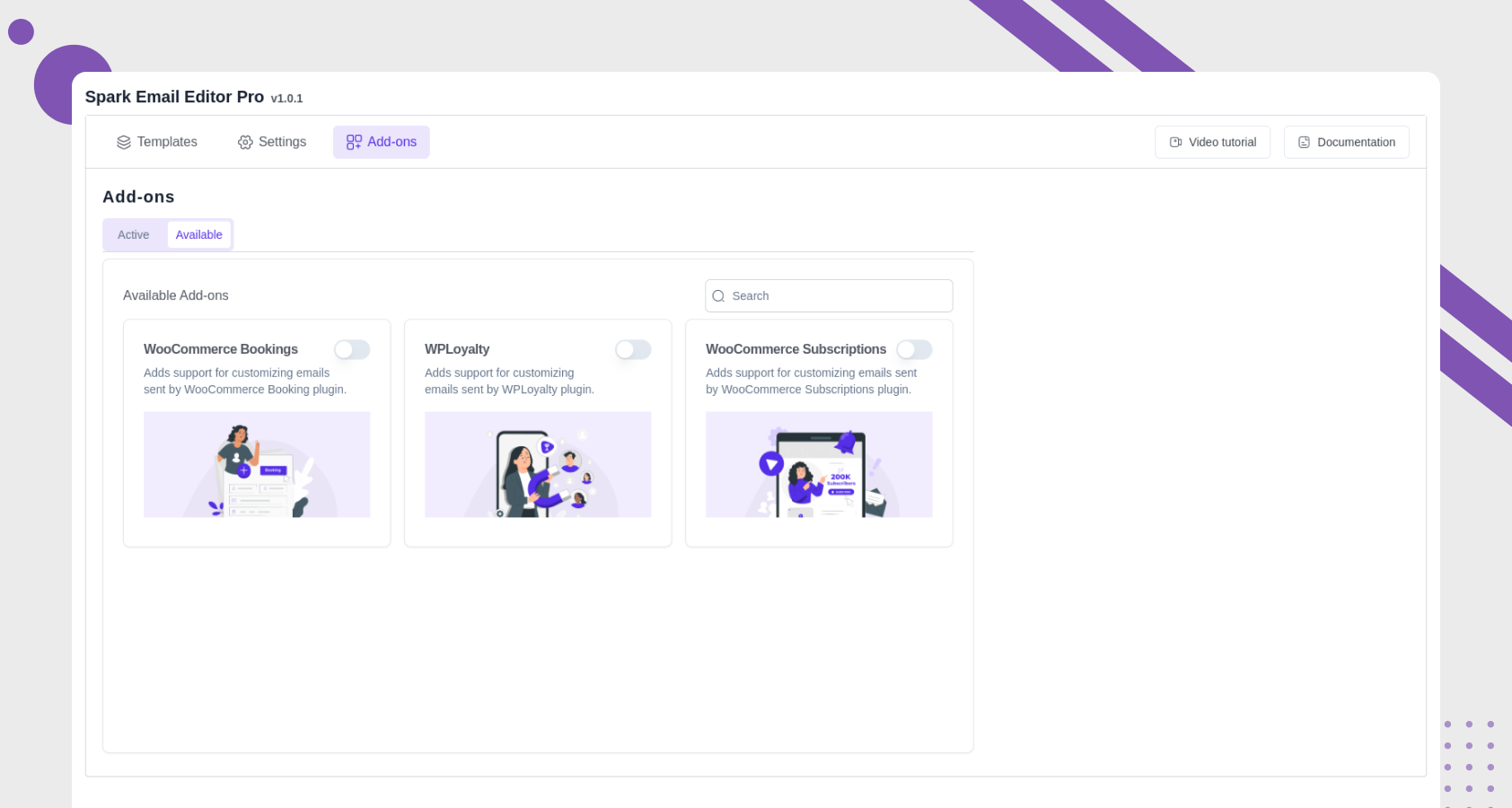Enable the WooCommerce Subscriptions add-on toggle

914,349
